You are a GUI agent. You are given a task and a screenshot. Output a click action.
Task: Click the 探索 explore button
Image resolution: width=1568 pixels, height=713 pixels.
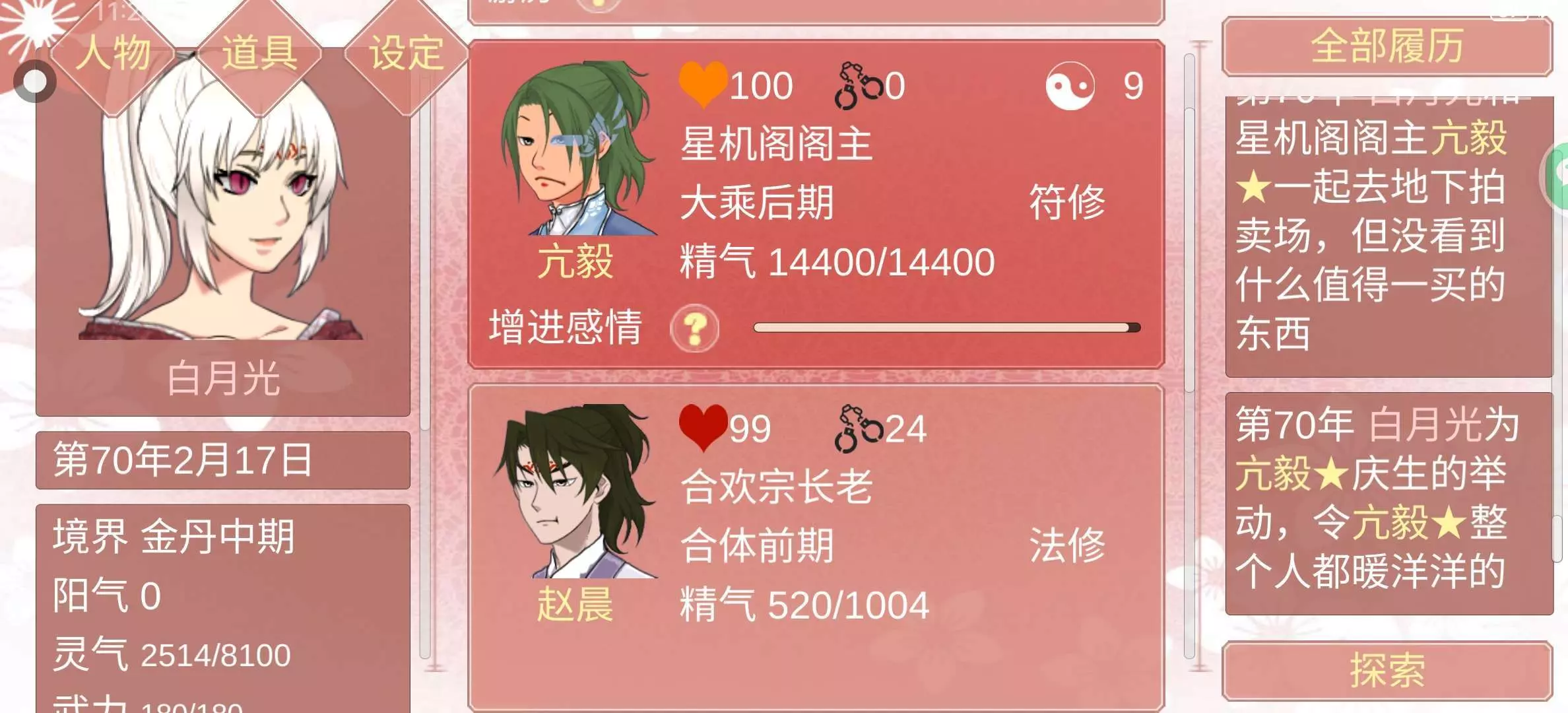[1387, 671]
